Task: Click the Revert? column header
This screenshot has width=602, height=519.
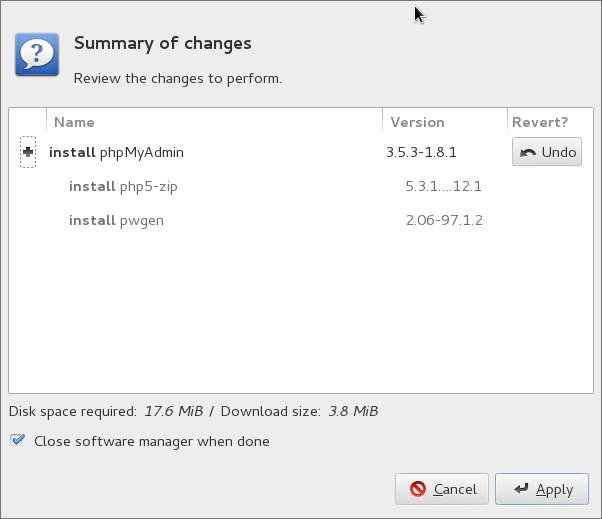Action: click(550, 122)
